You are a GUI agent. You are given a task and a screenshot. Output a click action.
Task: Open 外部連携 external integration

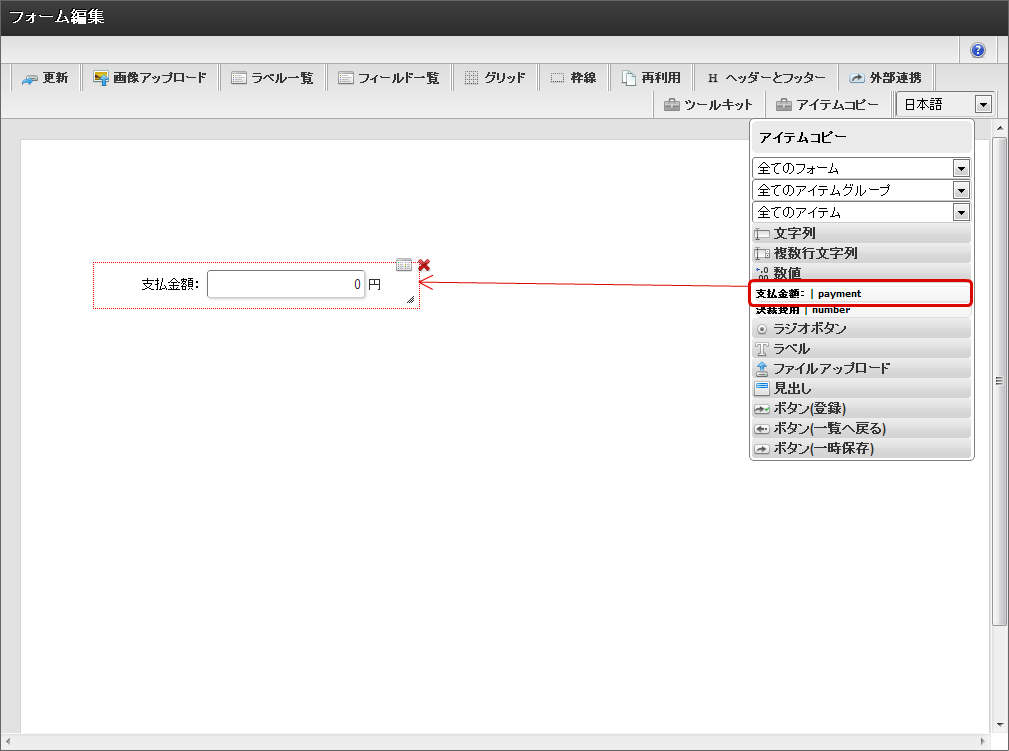coord(886,78)
